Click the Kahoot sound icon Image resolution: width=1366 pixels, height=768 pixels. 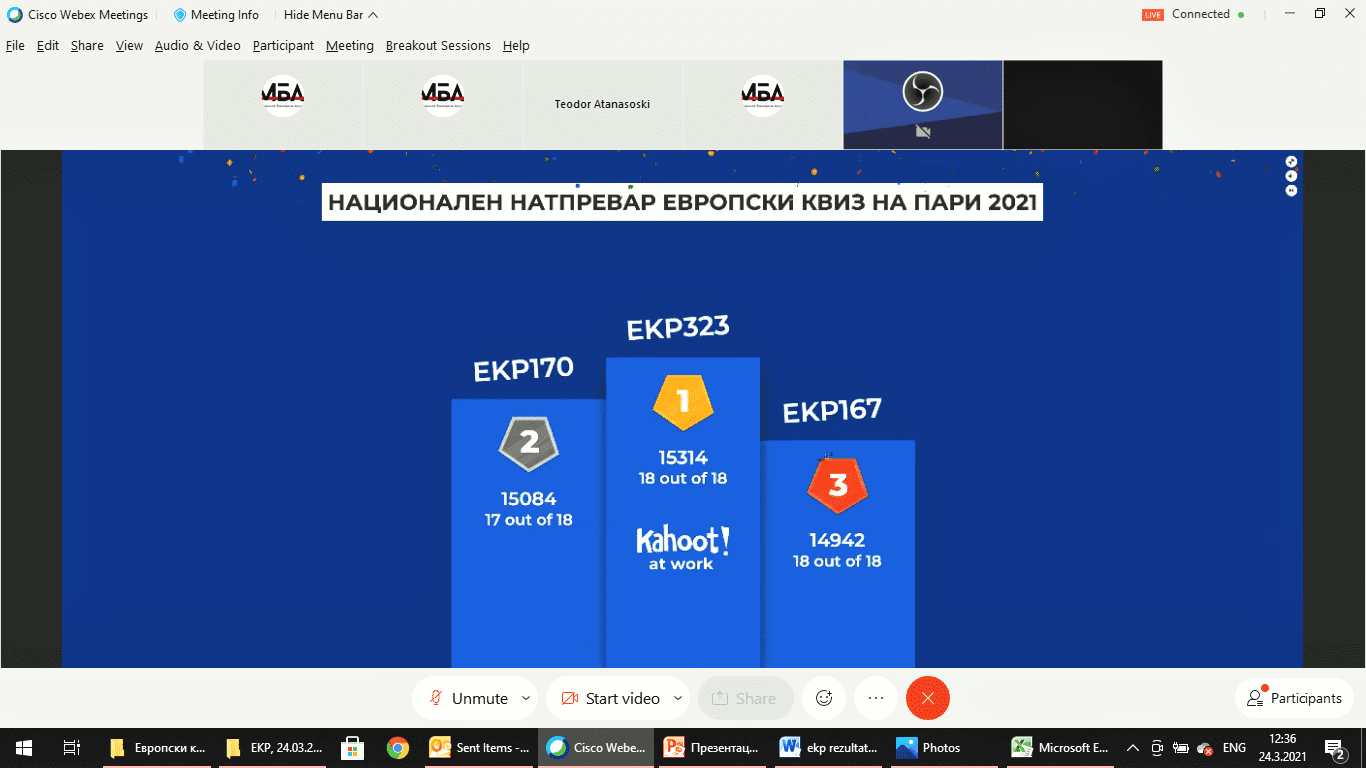point(1291,176)
